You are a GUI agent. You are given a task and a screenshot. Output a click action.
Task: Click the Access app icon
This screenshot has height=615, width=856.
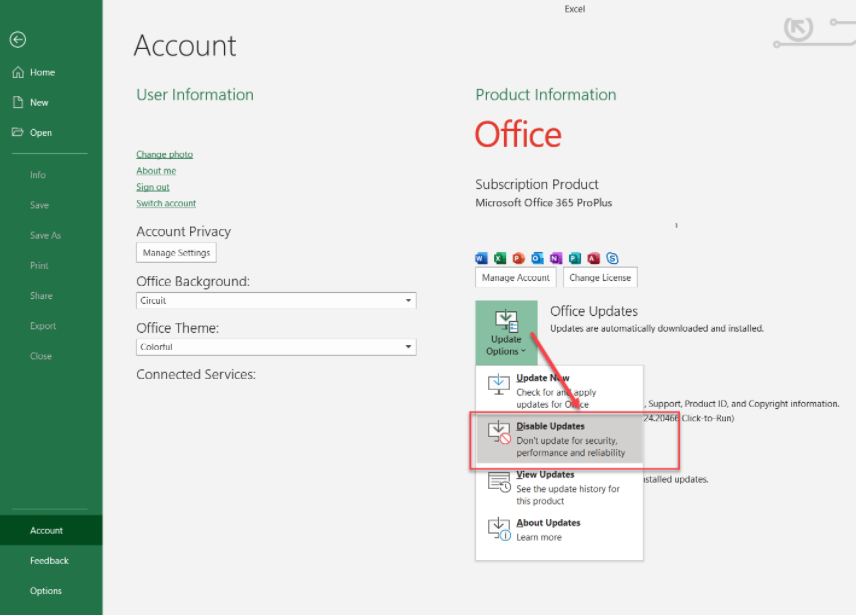593,258
